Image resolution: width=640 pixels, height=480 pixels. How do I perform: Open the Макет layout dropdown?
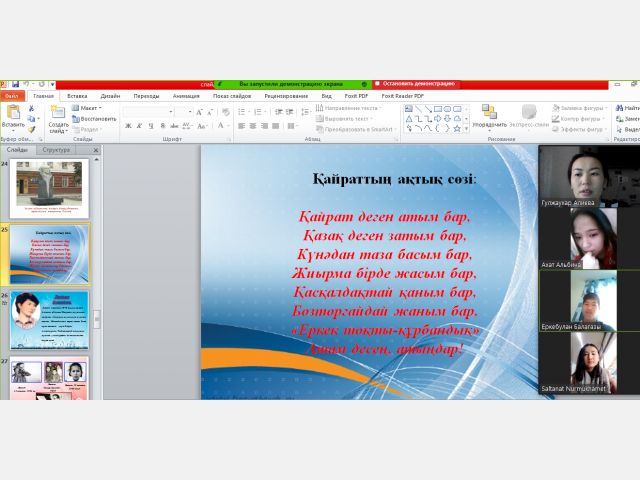(x=87, y=108)
